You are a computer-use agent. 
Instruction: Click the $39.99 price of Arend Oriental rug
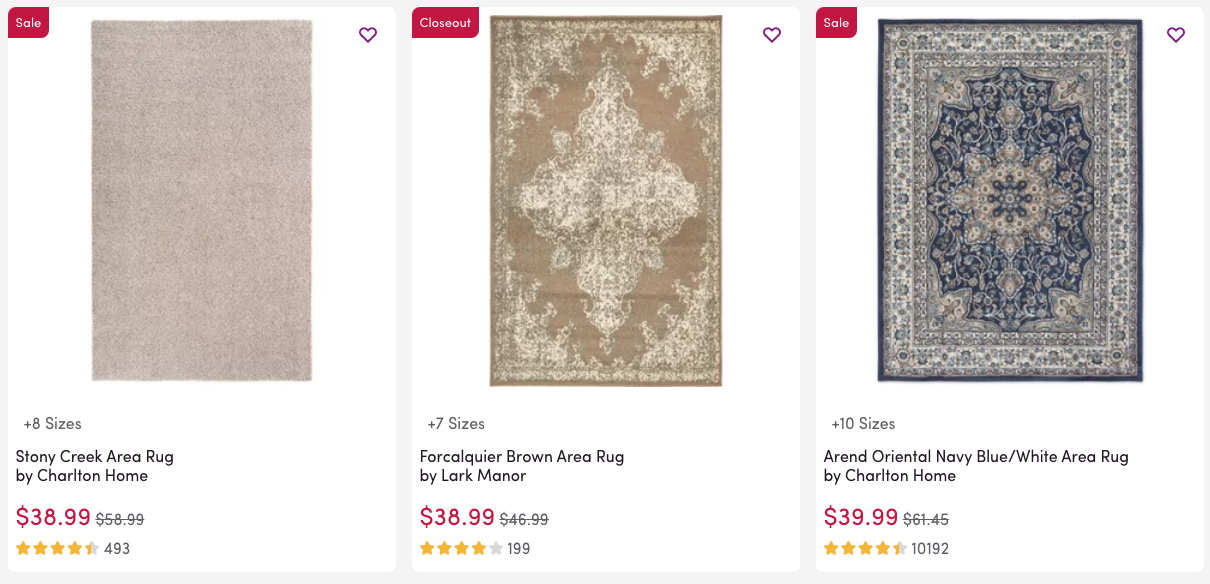point(861,517)
